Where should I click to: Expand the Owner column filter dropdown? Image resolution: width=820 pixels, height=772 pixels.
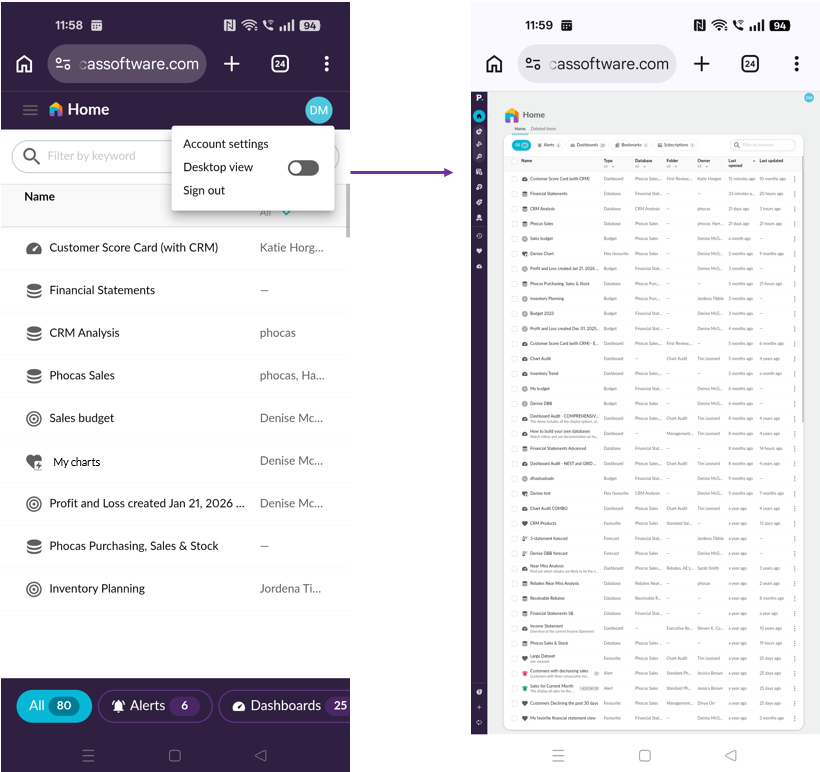tap(707, 166)
